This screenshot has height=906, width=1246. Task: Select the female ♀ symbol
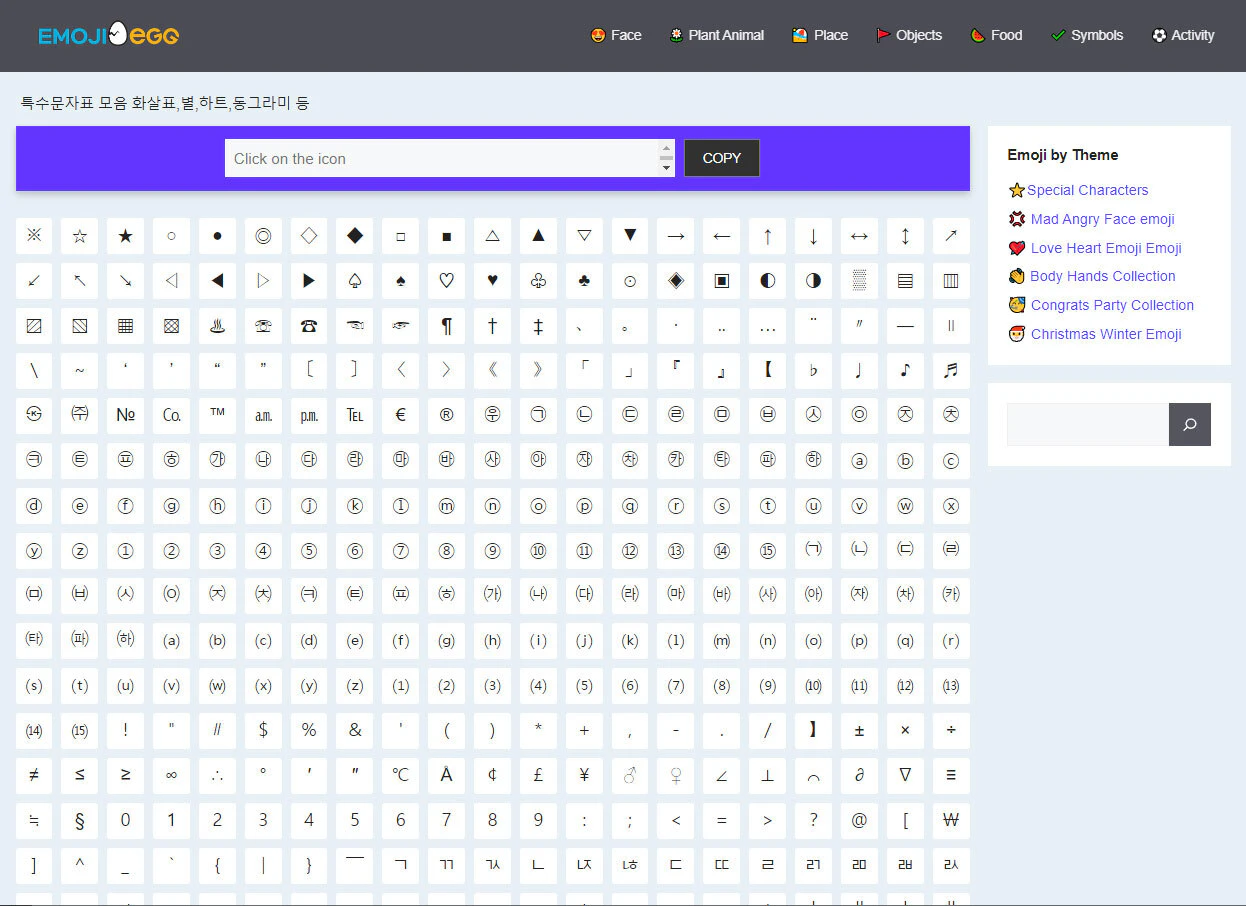[x=675, y=775]
